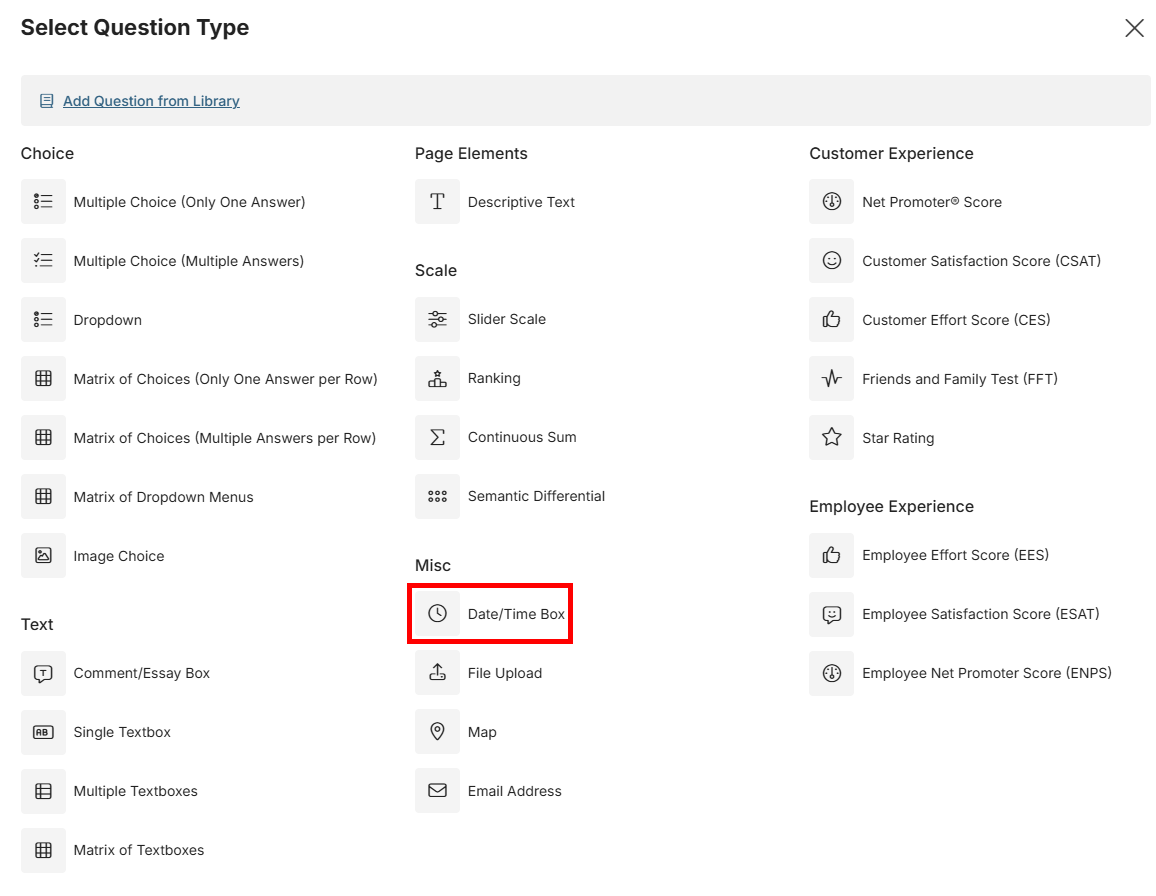Select Date/Time Box label
This screenshot has height=896, width=1156.
coord(516,614)
